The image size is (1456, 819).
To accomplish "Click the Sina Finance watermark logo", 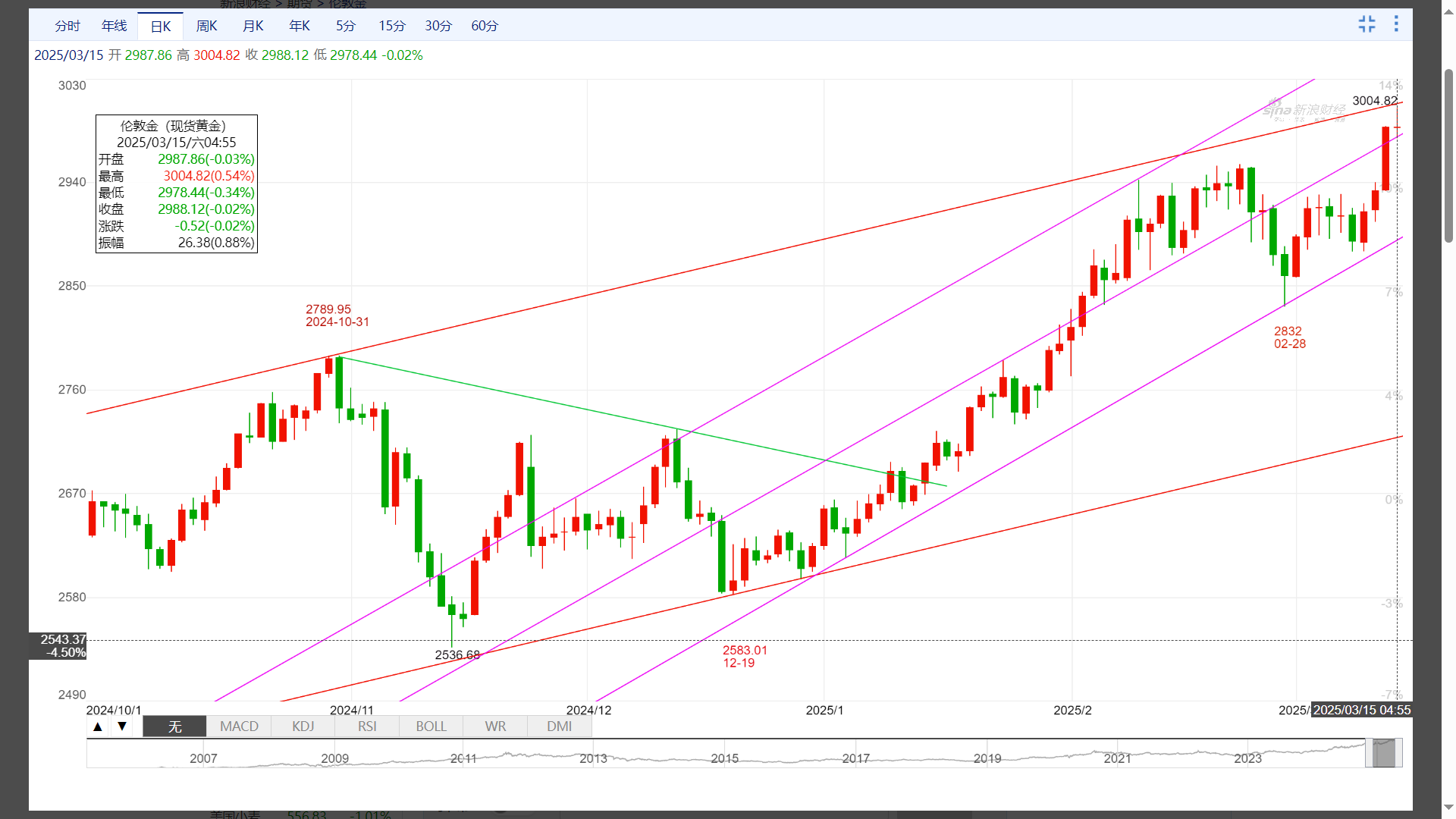I will 1304,111.
